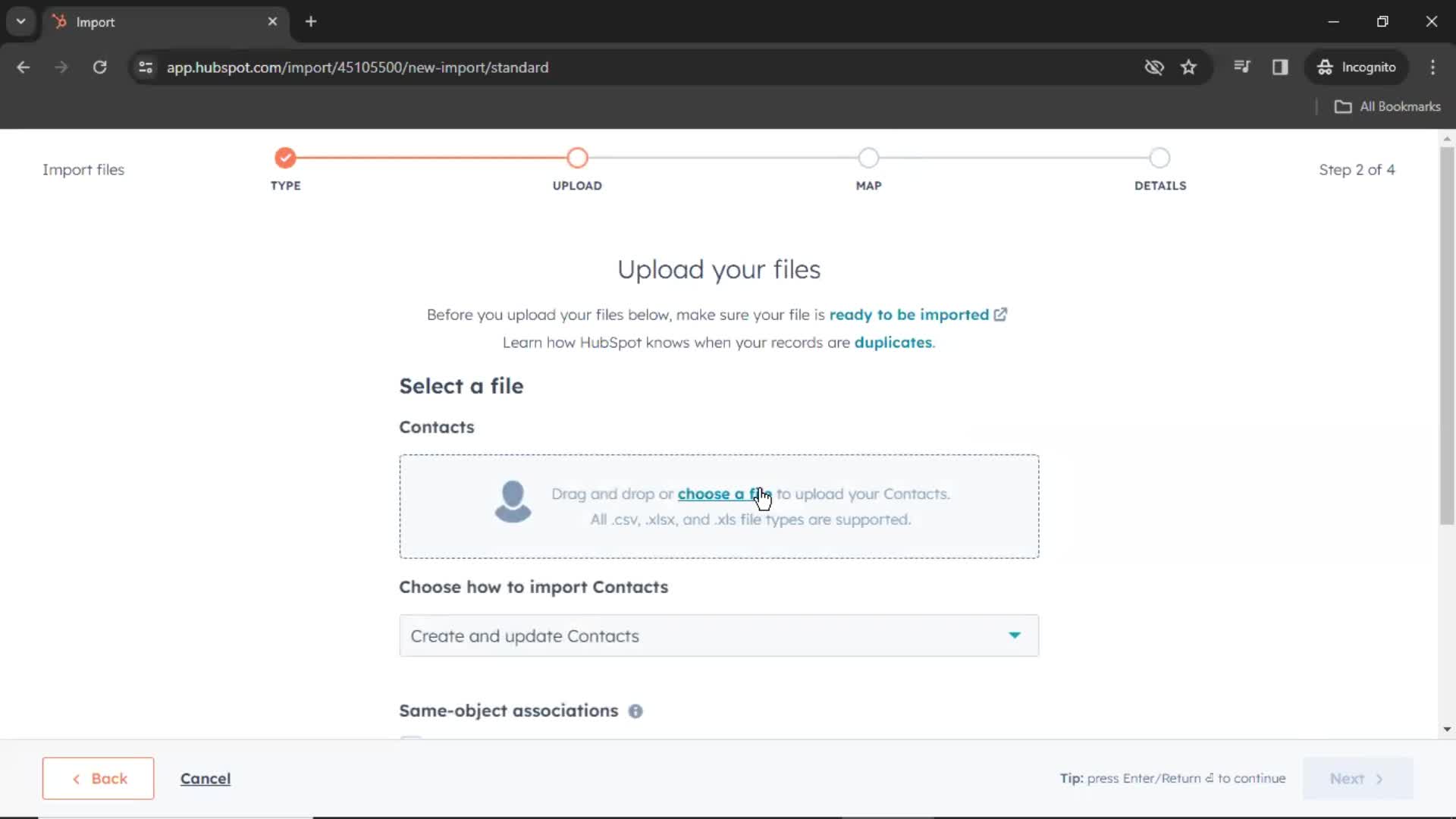Click the Contacts file drop zone
This screenshot has width=1456, height=819.
(719, 507)
